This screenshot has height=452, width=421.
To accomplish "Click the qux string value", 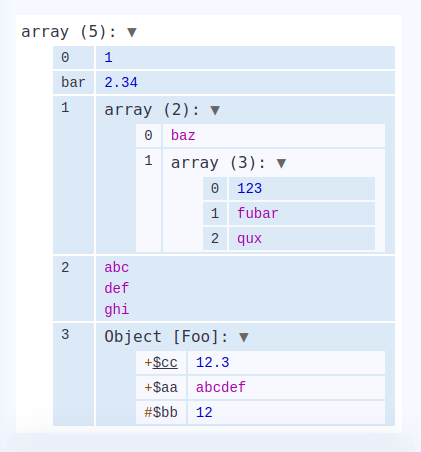I will pyautogui.click(x=249, y=239).
